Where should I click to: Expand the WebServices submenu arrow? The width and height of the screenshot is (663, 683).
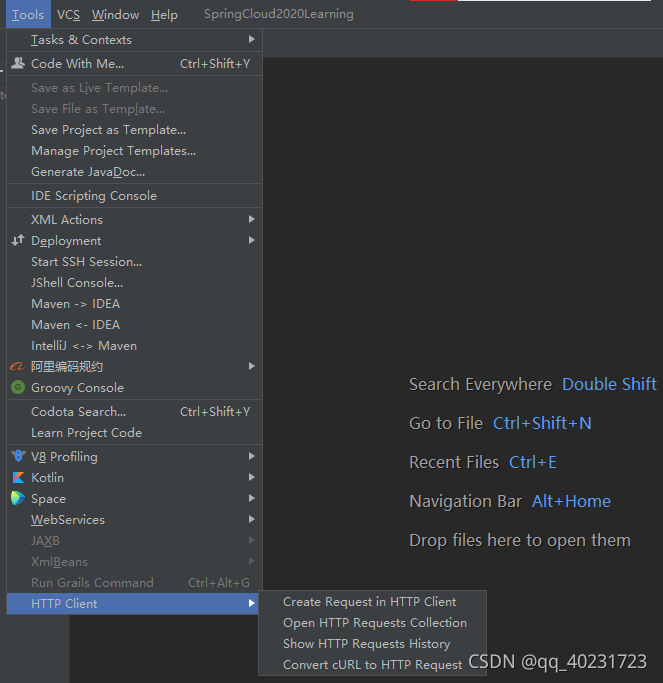(251, 519)
